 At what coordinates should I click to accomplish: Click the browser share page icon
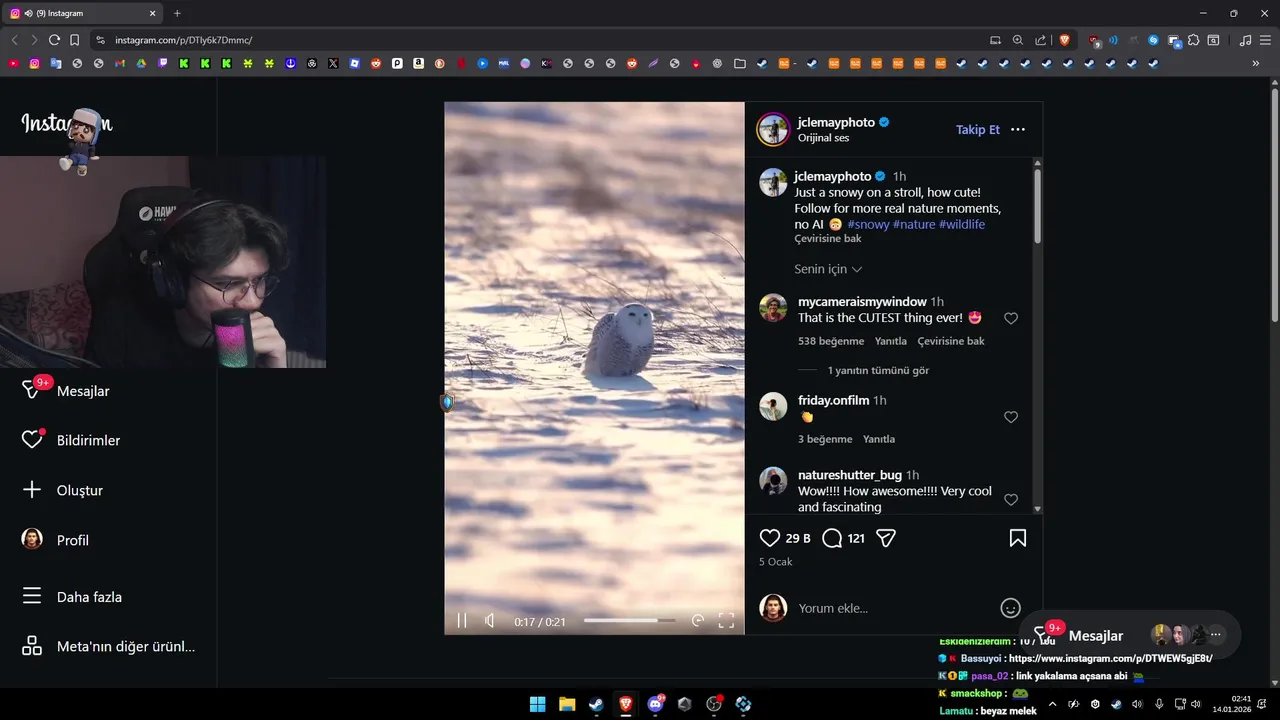tap(1041, 40)
